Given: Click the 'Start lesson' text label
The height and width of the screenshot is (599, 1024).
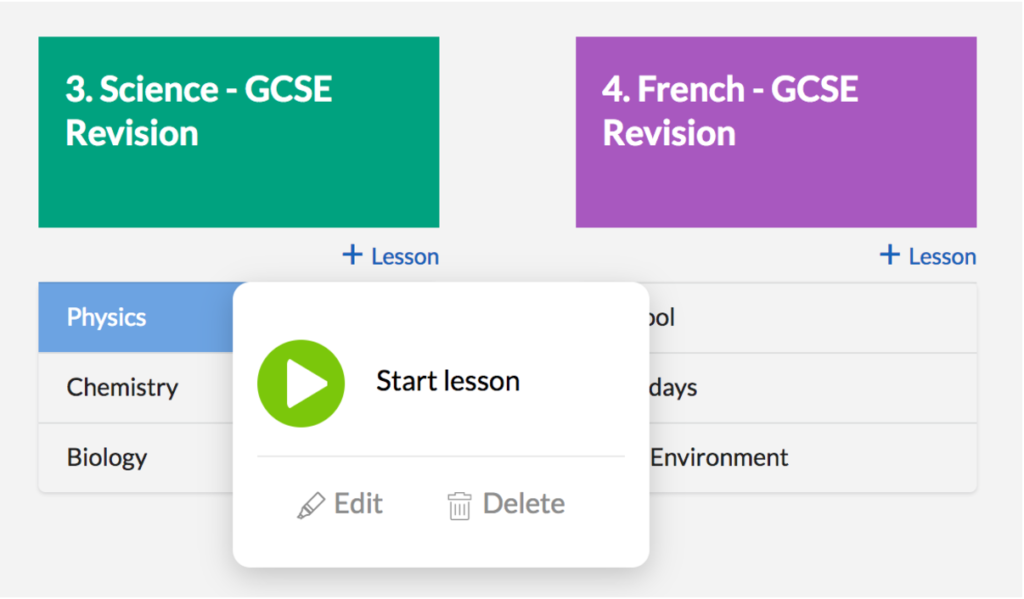Looking at the screenshot, I should tap(447, 381).
